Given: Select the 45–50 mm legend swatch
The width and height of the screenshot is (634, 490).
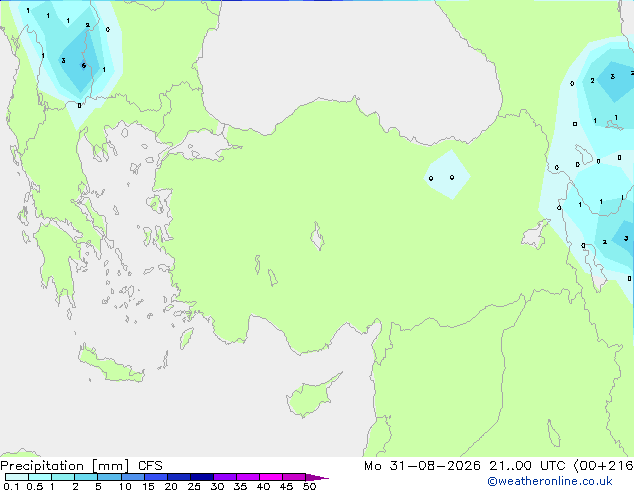Looking at the screenshot, I should tap(294, 477).
